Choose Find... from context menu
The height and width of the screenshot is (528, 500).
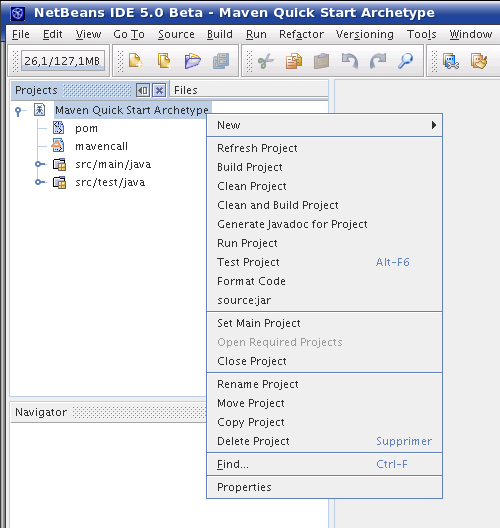pos(324,464)
